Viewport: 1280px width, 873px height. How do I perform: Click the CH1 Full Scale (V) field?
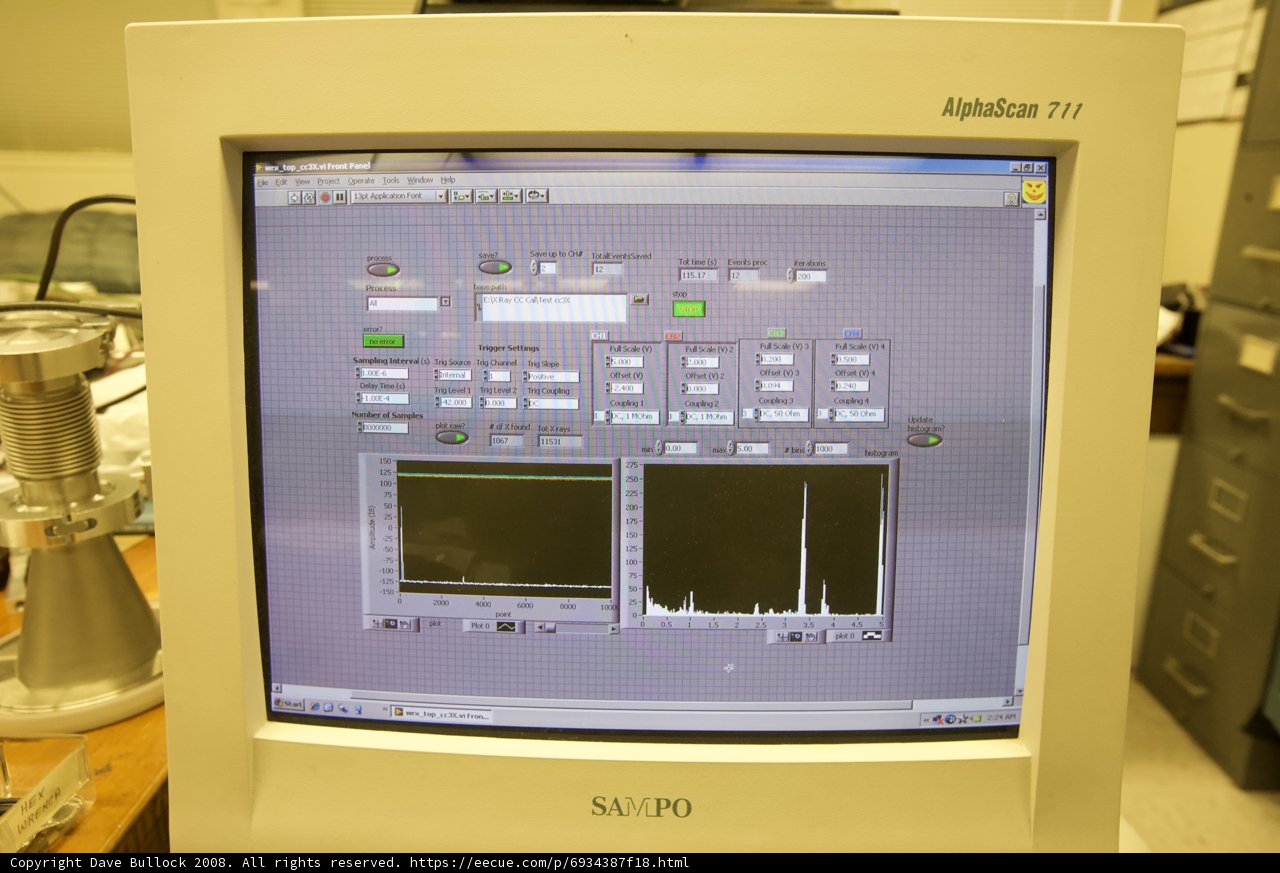tap(624, 362)
